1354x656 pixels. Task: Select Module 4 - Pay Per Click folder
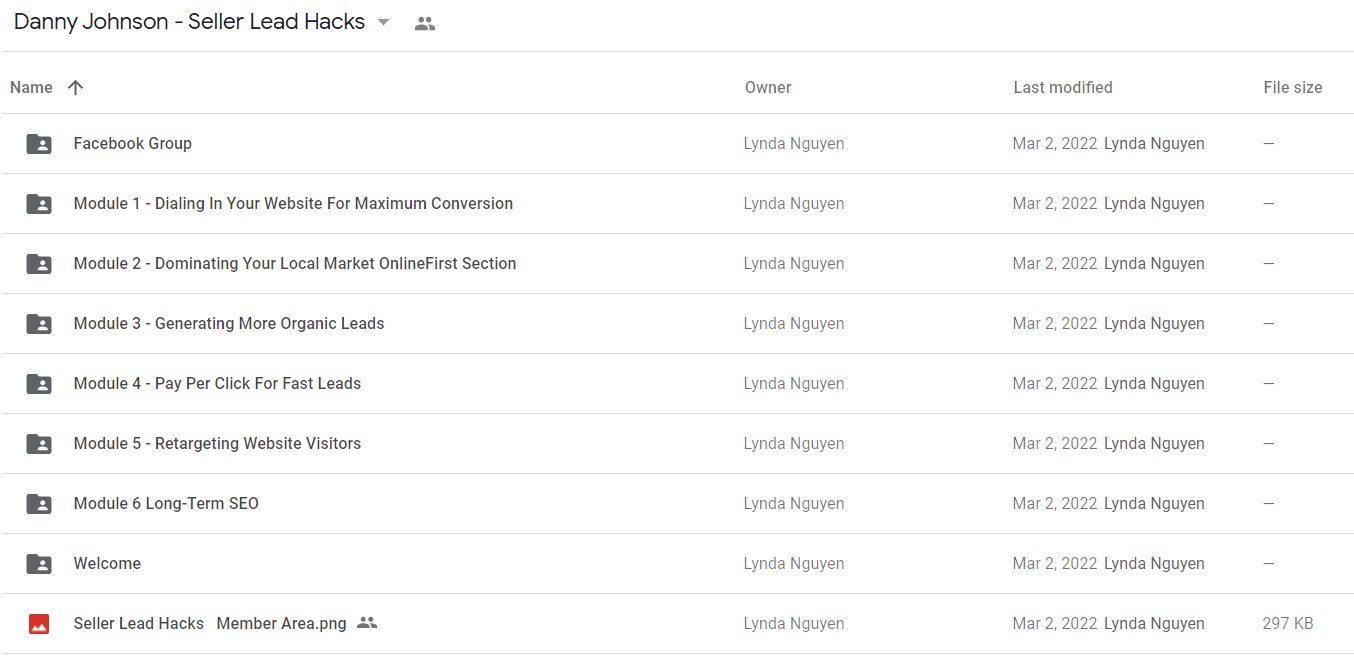pyautogui.click(x=217, y=383)
